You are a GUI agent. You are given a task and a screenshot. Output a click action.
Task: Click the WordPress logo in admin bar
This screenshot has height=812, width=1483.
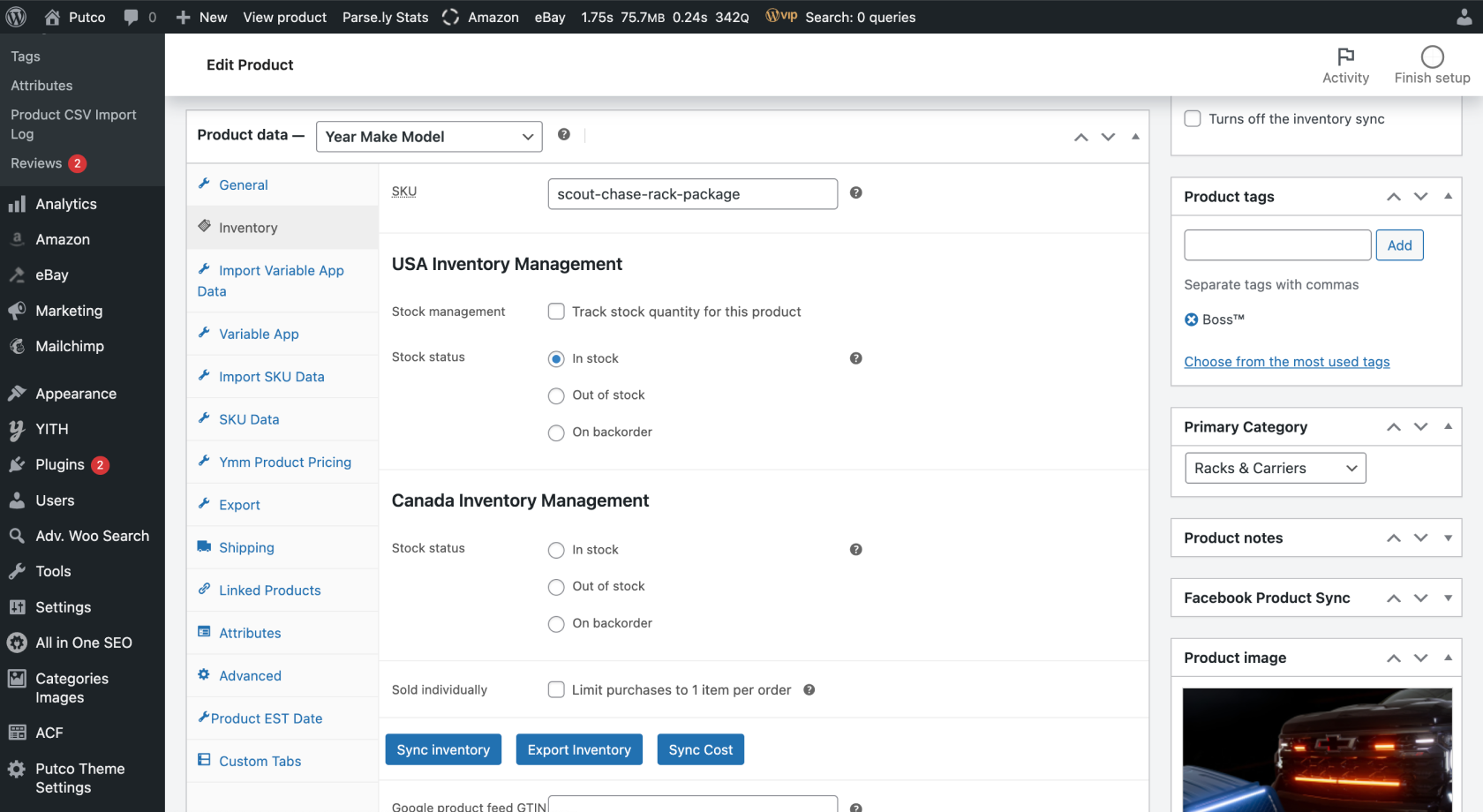pyautogui.click(x=16, y=17)
